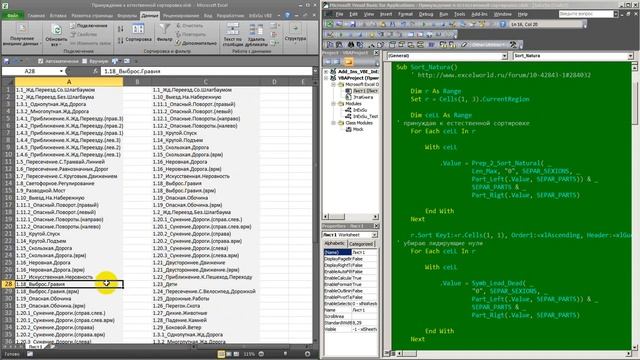The height and width of the screenshot is (360, 640).
Task: Open the Name Box dropdown arrow
Action: coord(61,71)
